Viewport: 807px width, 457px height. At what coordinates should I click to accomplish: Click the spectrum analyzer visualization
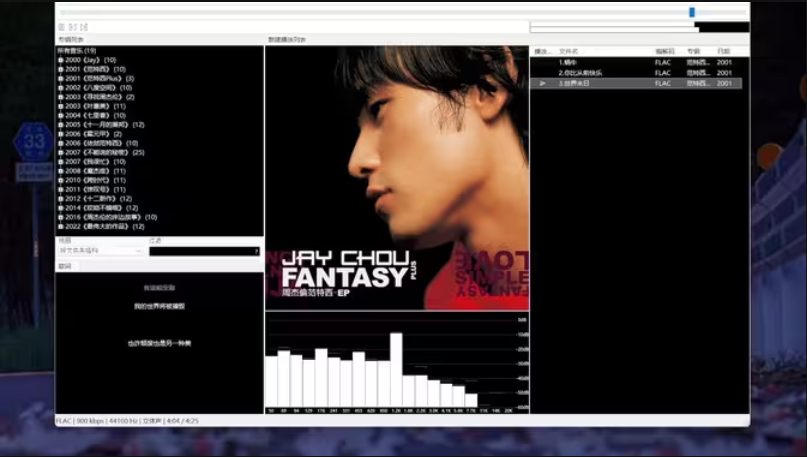coord(397,362)
